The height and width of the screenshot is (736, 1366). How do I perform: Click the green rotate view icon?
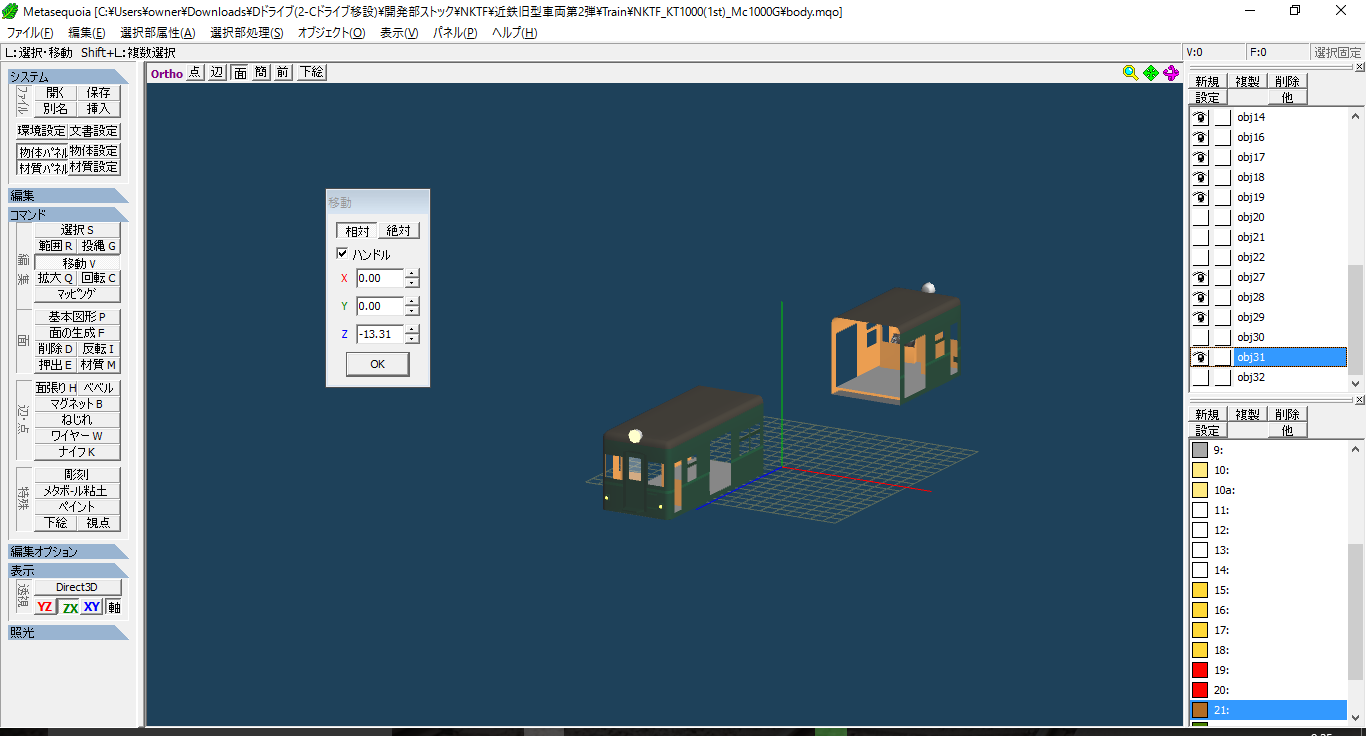1151,73
